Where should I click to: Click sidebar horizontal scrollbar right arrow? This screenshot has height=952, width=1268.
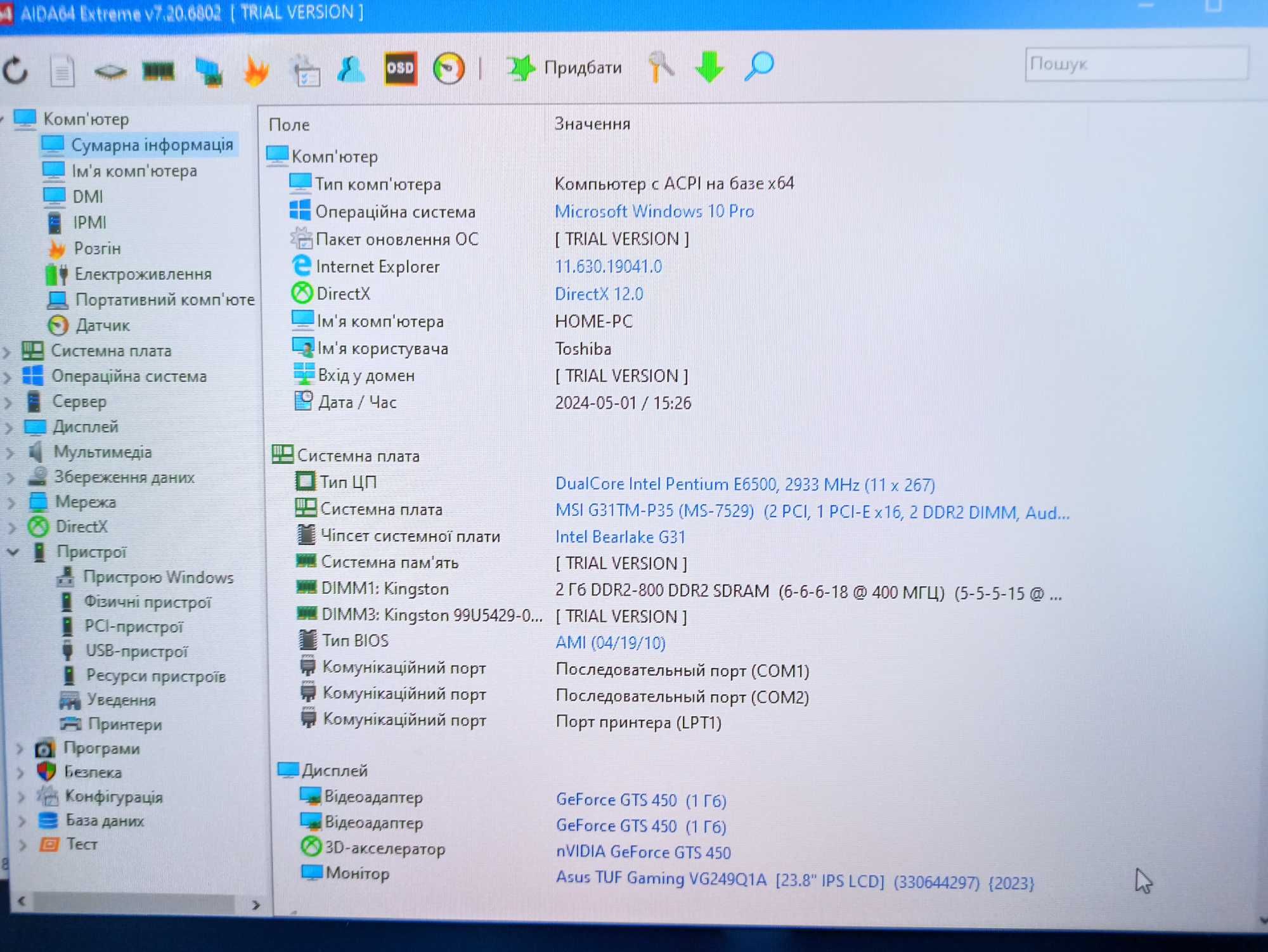(256, 905)
